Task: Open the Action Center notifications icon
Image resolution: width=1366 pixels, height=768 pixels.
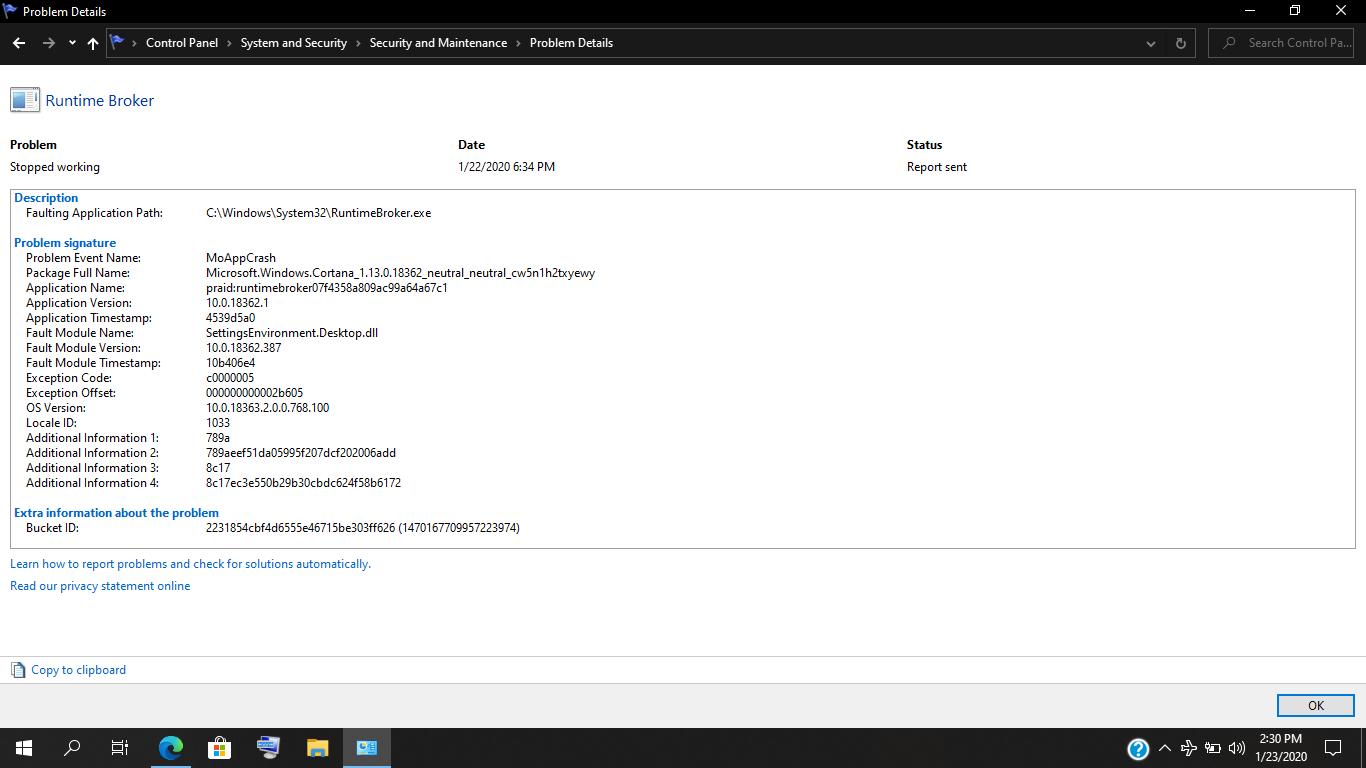Action: pos(1333,748)
